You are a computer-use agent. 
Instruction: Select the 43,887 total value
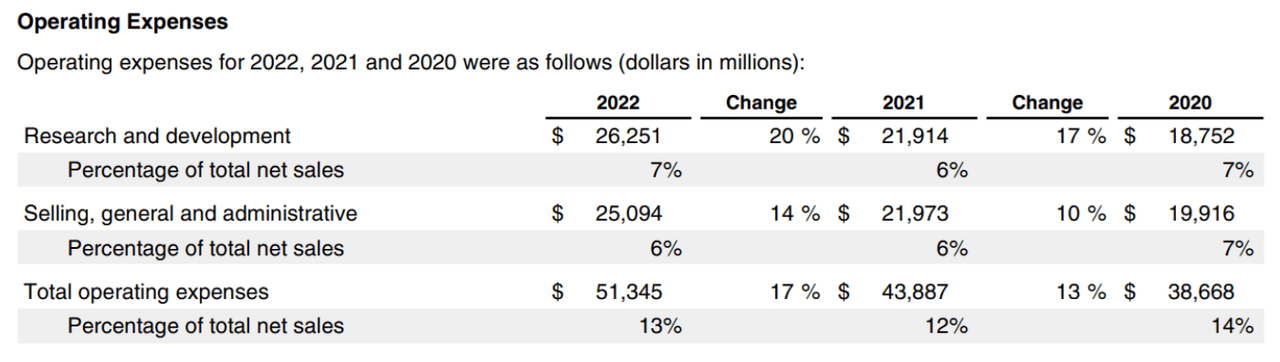pyautogui.click(x=915, y=292)
